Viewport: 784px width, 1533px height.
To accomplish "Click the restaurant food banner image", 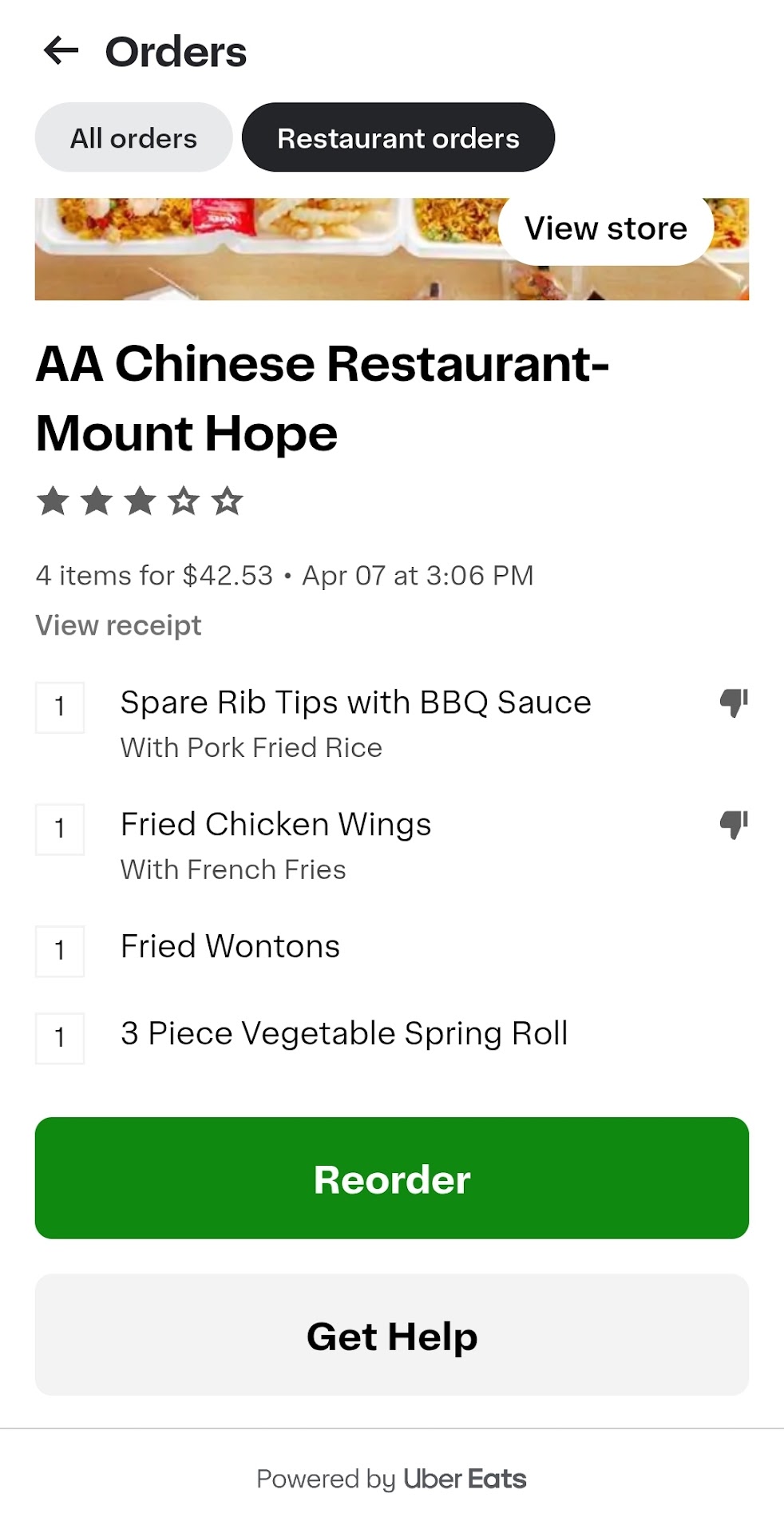I will pyautogui.click(x=263, y=249).
